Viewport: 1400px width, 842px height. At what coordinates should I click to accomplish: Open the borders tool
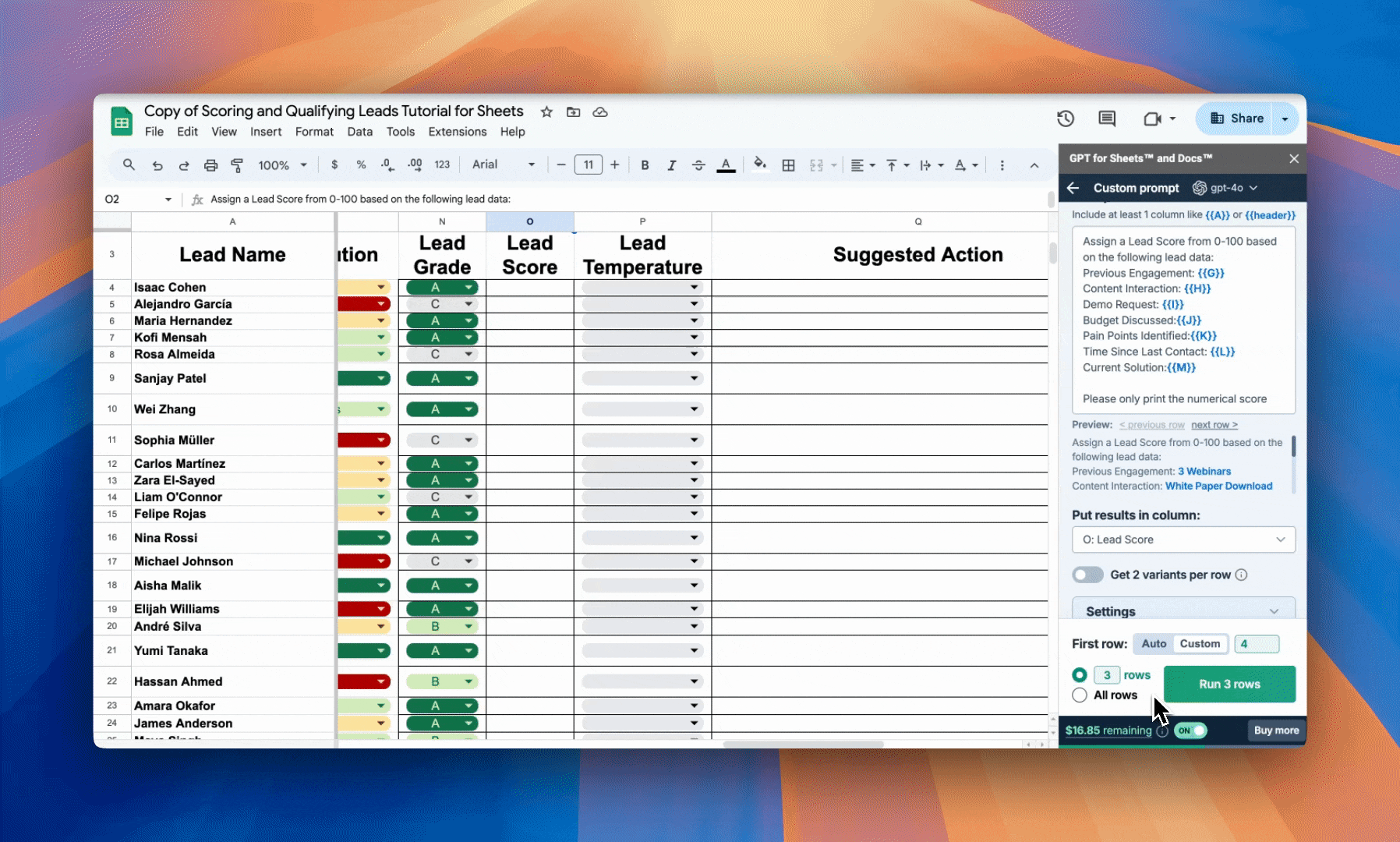789,165
